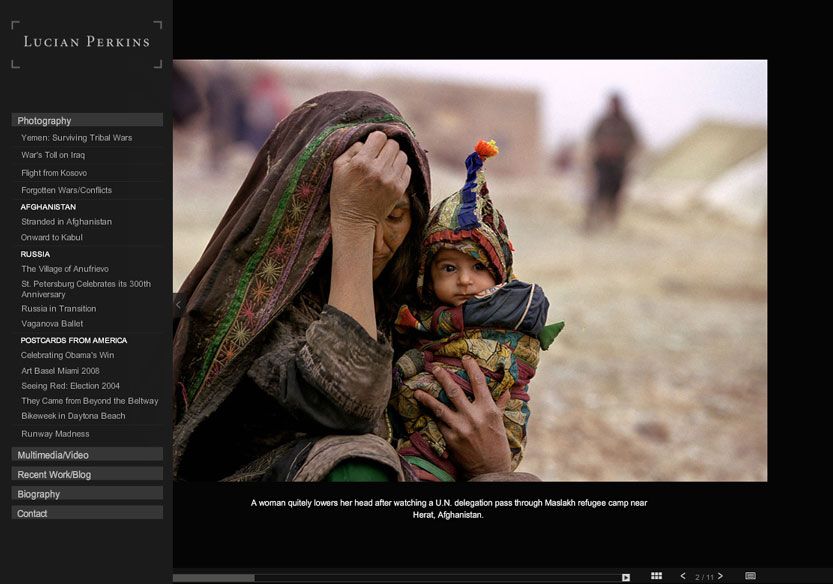Open the thumbnail grid view icon
Screen dimensions: 833x584
pos(657,576)
